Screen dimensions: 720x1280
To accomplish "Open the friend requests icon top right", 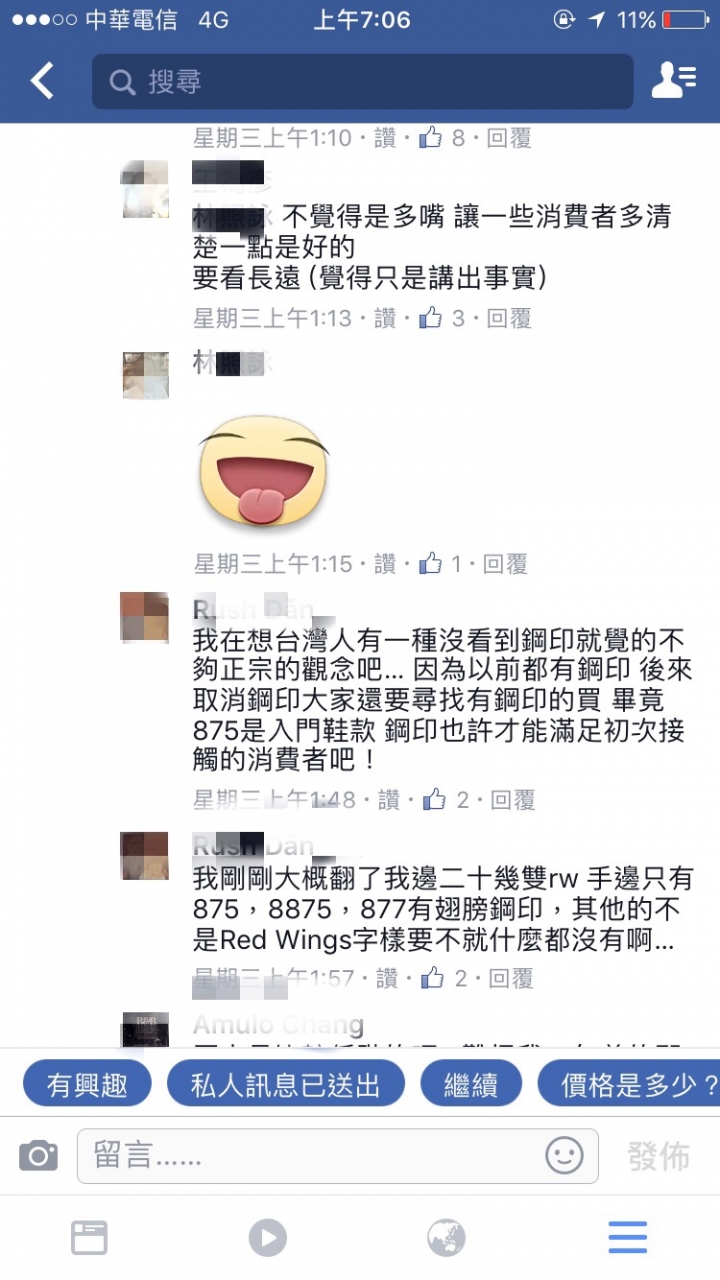I will (x=673, y=81).
